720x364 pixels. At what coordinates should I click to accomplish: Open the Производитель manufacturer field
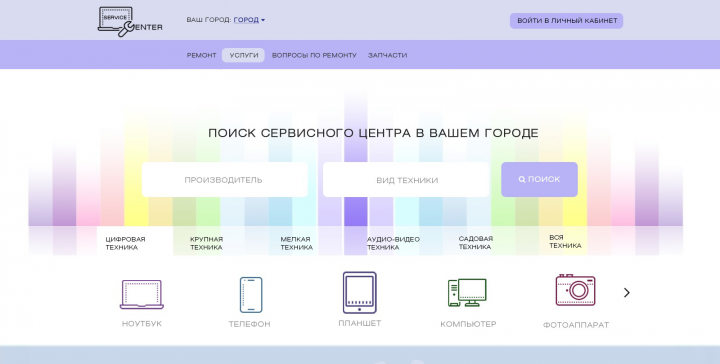click(x=225, y=179)
